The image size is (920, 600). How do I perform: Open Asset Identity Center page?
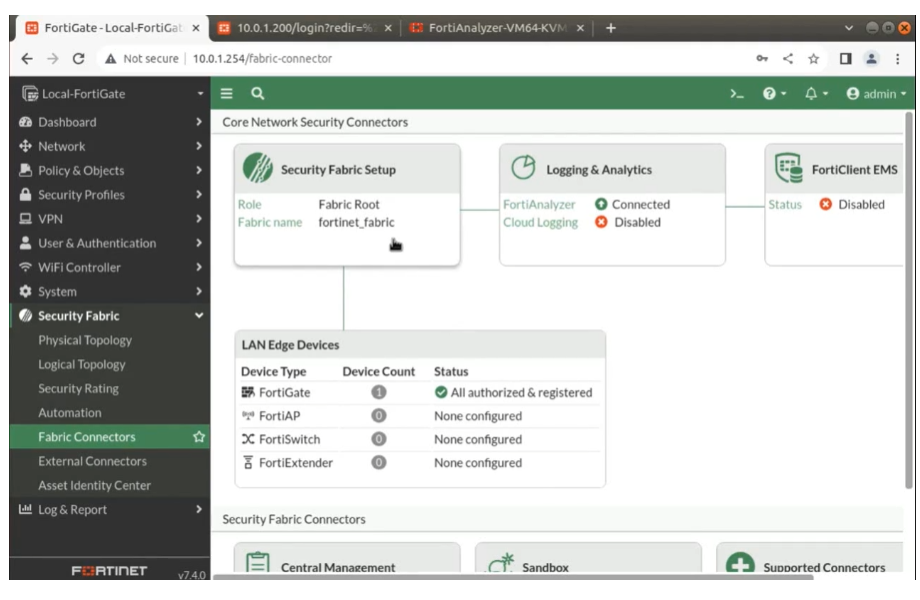point(94,486)
